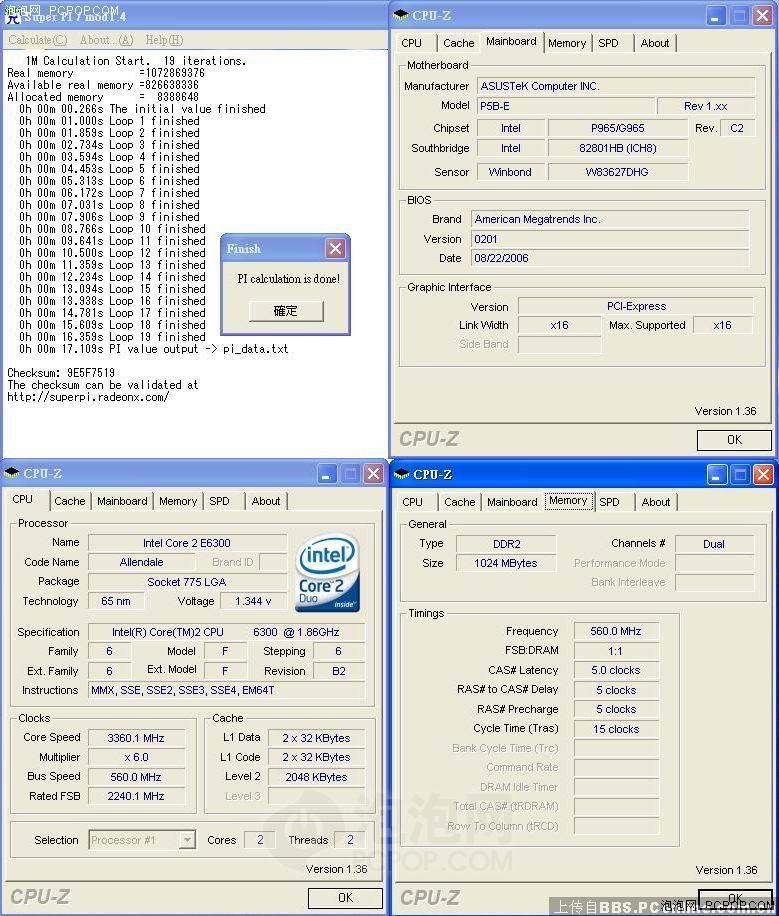Click the Multiplier x 6.0 value
Viewport: 779px width, 916px height.
[x=136, y=757]
